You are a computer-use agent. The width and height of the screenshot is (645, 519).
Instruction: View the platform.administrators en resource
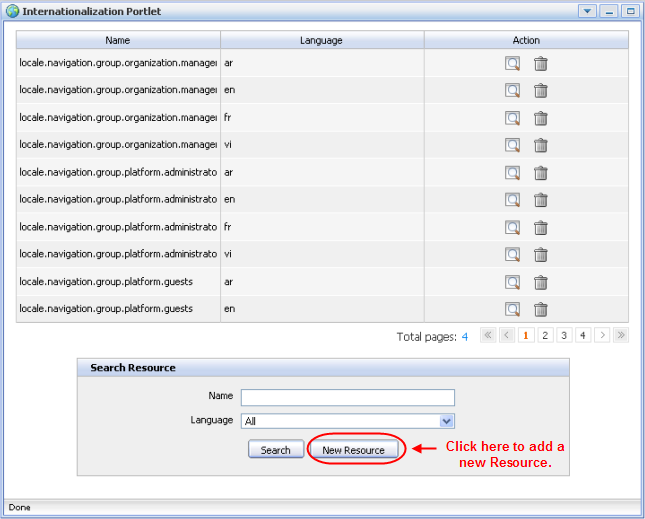tap(512, 200)
